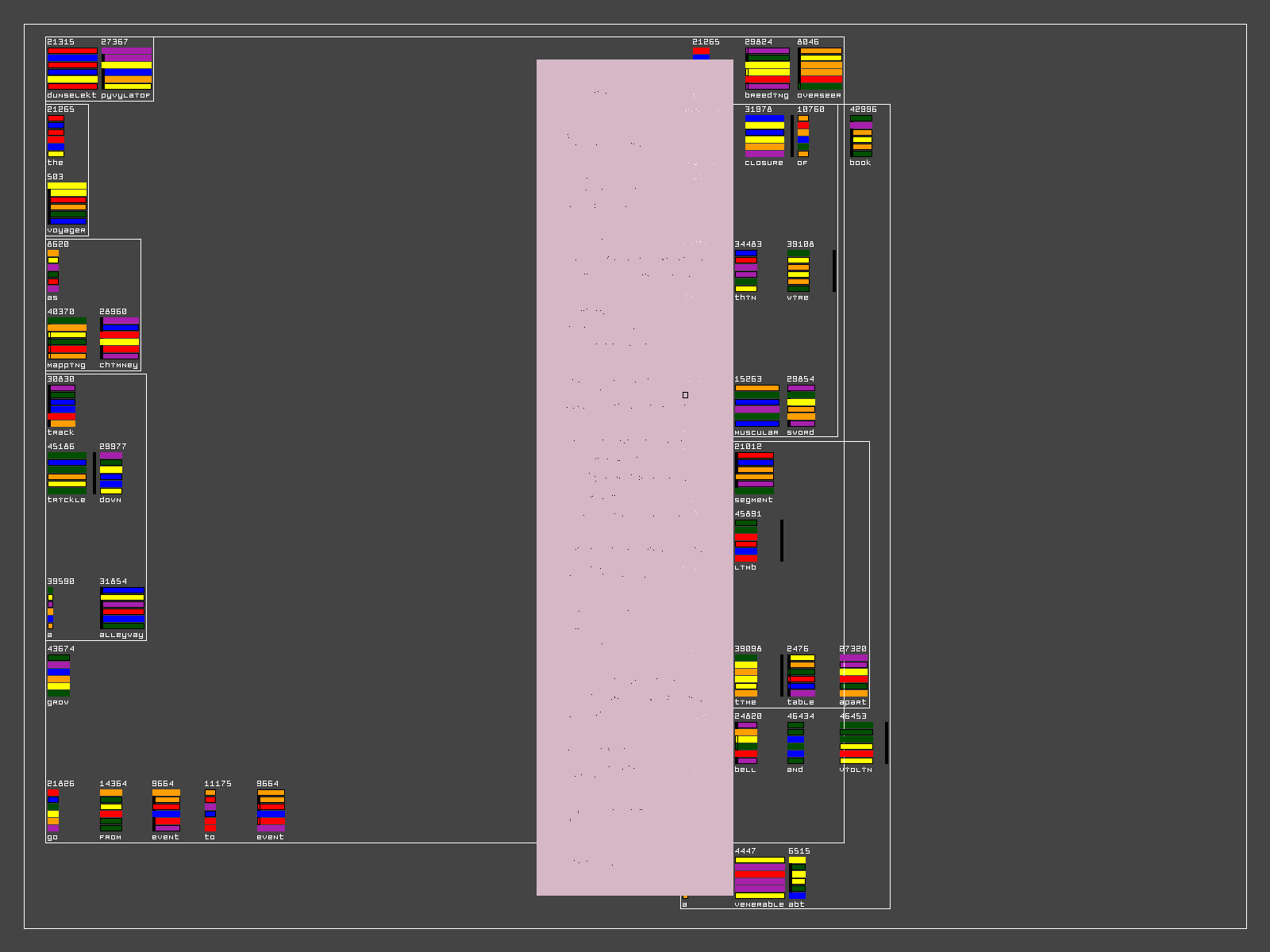This screenshot has width=1270, height=952.
Task: Click the "voyager" glyph numbered 503
Action: (x=67, y=203)
